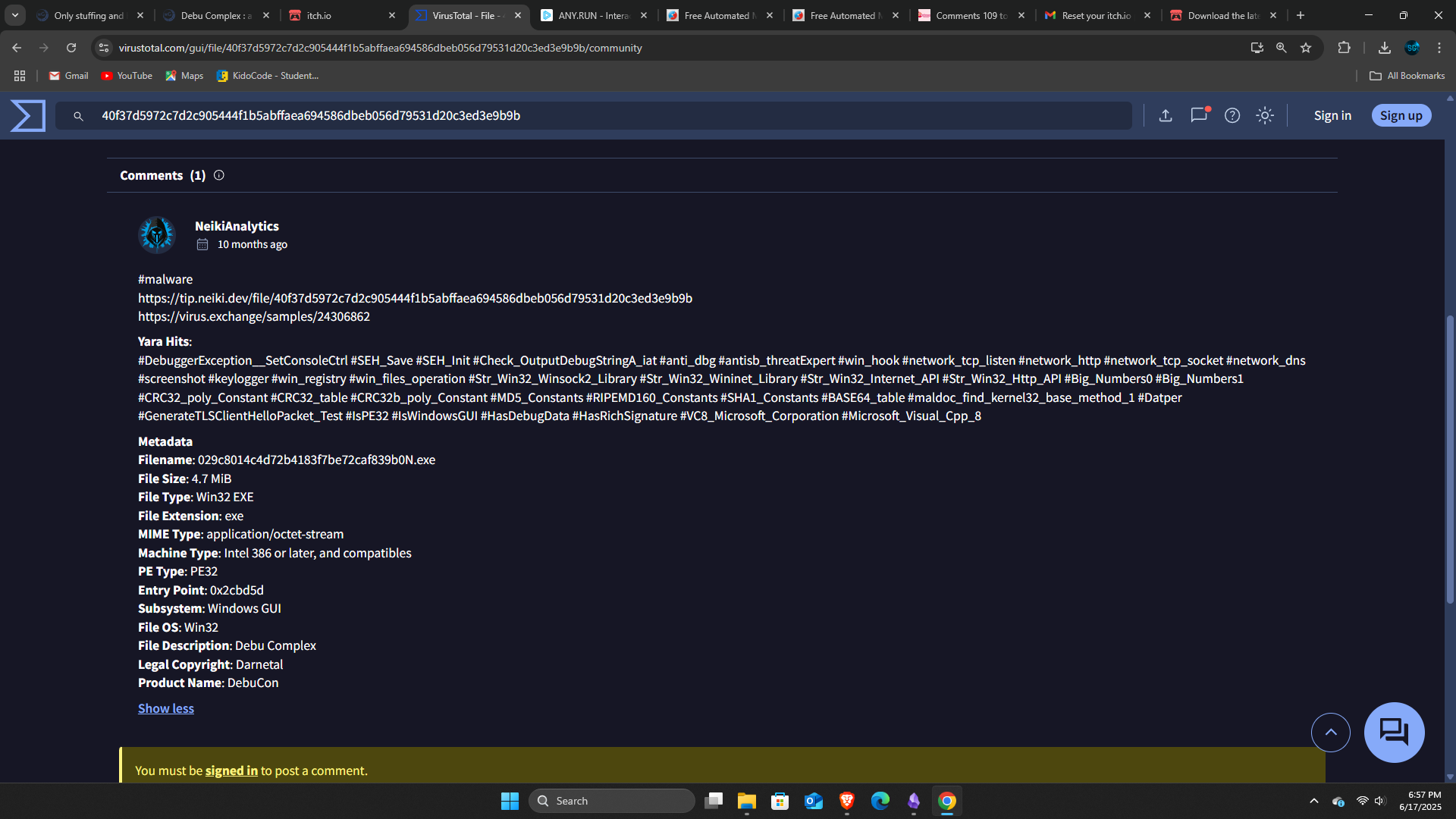Click the calendar icon next to 10 months ago
1456x819 pixels.
point(202,244)
